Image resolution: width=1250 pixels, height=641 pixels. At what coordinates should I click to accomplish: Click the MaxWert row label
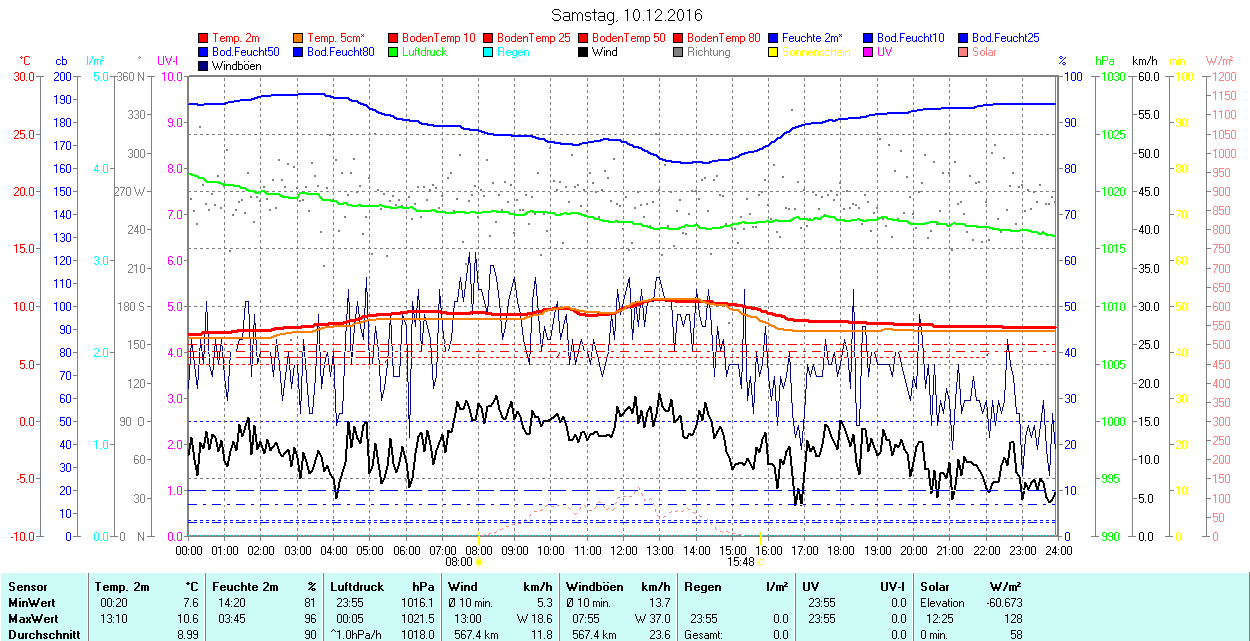click(x=31, y=619)
